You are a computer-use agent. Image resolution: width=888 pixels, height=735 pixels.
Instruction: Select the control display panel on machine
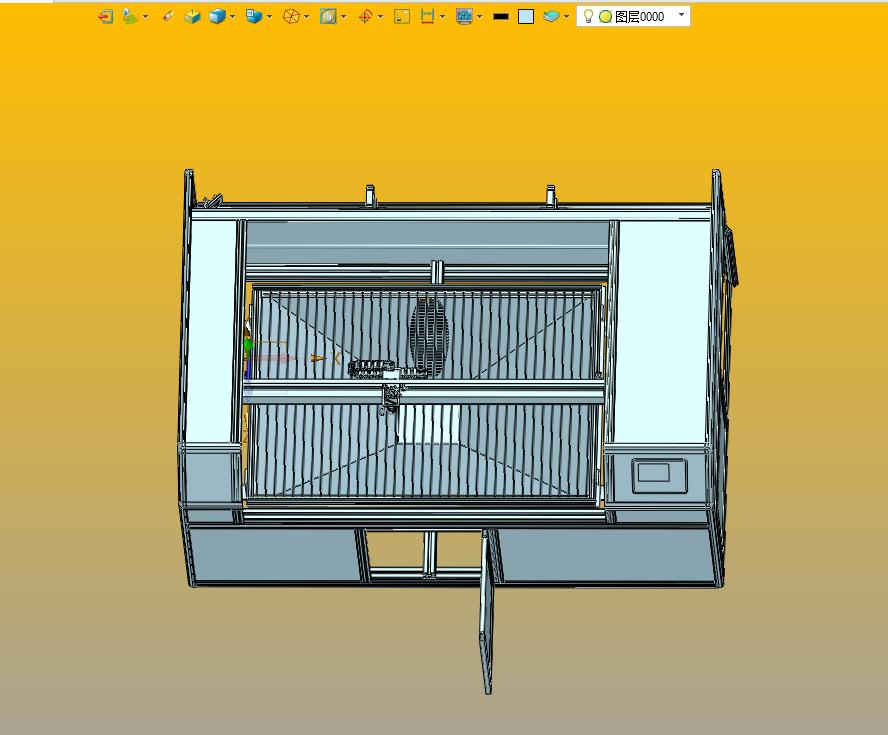pos(659,475)
